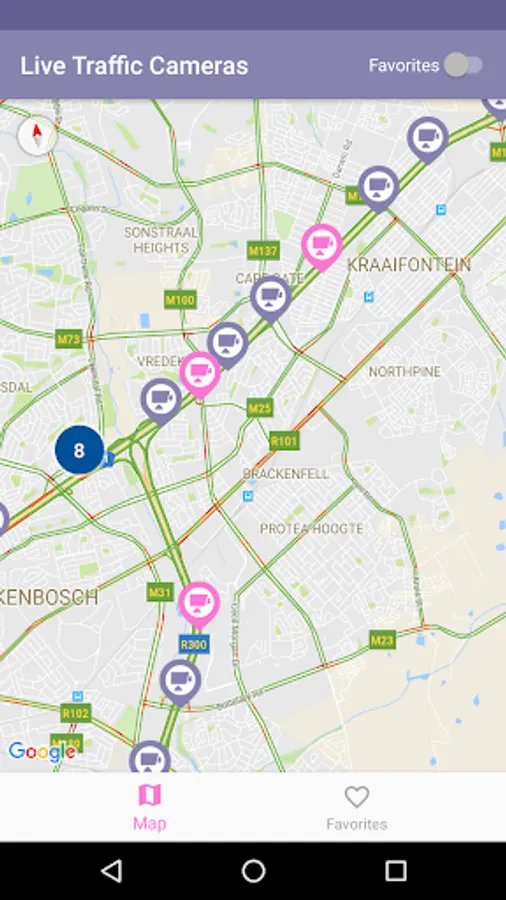Click the R300 route shield
506x900 pixels.
click(x=194, y=644)
